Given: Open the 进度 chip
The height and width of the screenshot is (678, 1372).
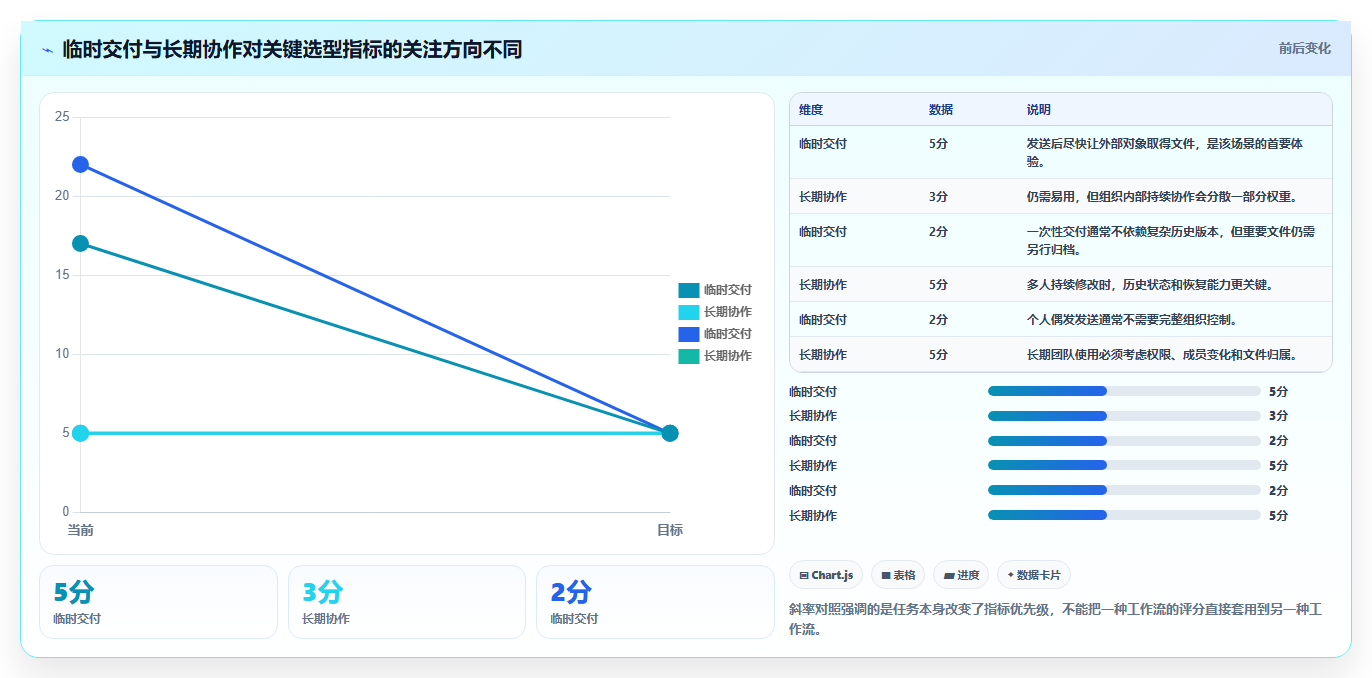Looking at the screenshot, I should tap(961, 575).
